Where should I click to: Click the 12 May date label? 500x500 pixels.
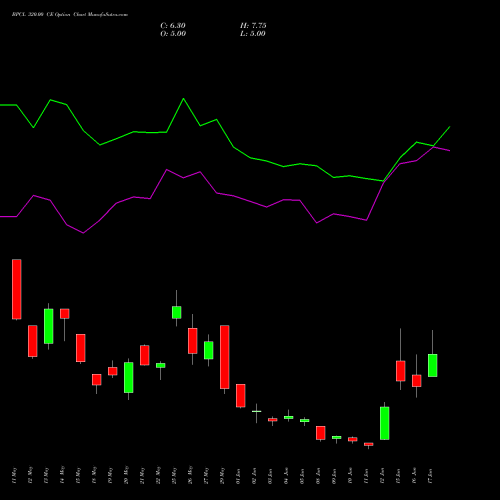pyautogui.click(x=30, y=476)
